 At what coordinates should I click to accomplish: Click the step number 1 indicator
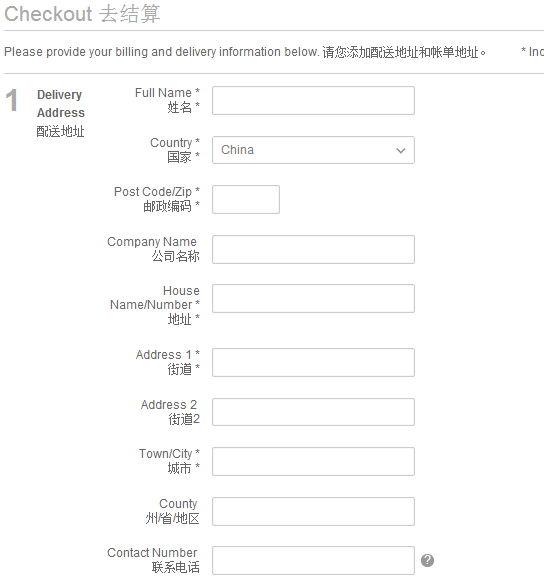(x=12, y=100)
